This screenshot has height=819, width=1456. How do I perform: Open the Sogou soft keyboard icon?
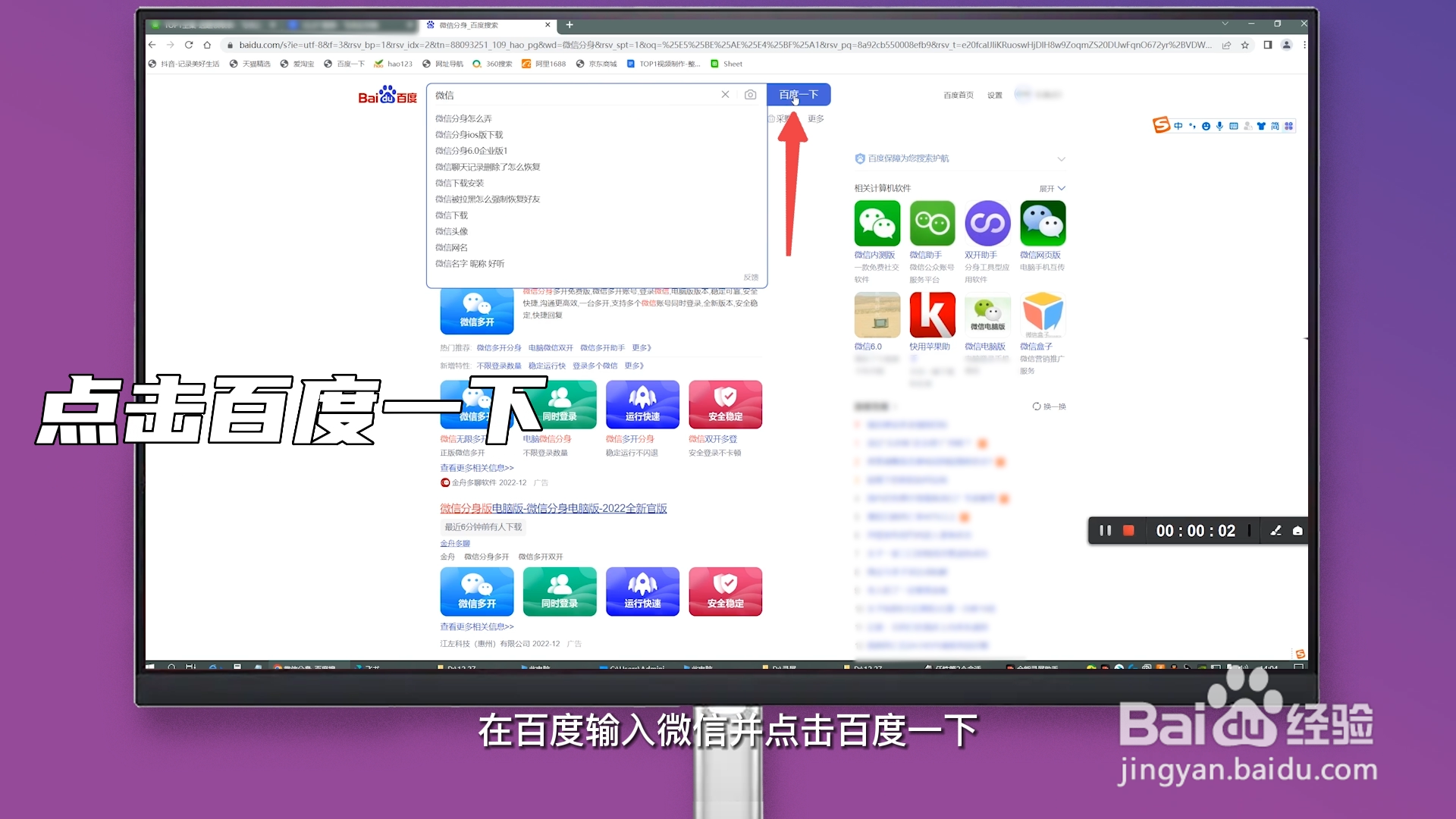(x=1234, y=126)
